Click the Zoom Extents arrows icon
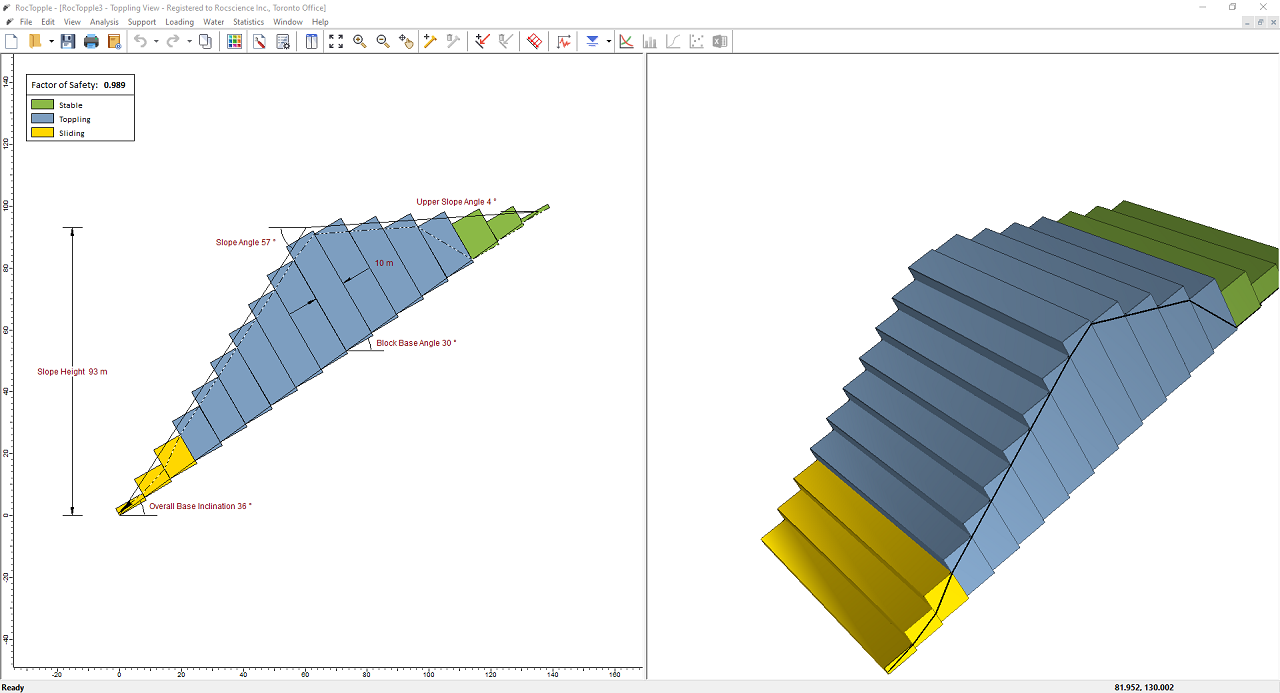The width and height of the screenshot is (1280, 693). pyautogui.click(x=336, y=41)
